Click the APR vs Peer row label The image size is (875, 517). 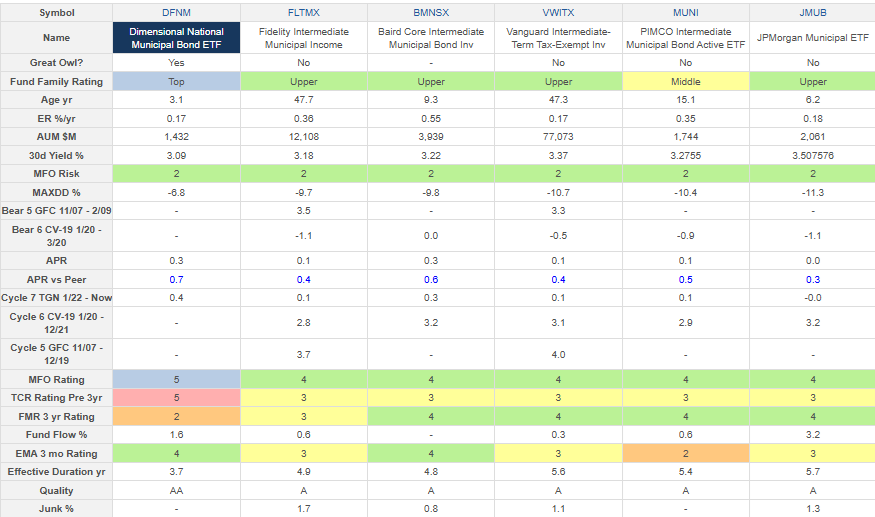click(56, 278)
